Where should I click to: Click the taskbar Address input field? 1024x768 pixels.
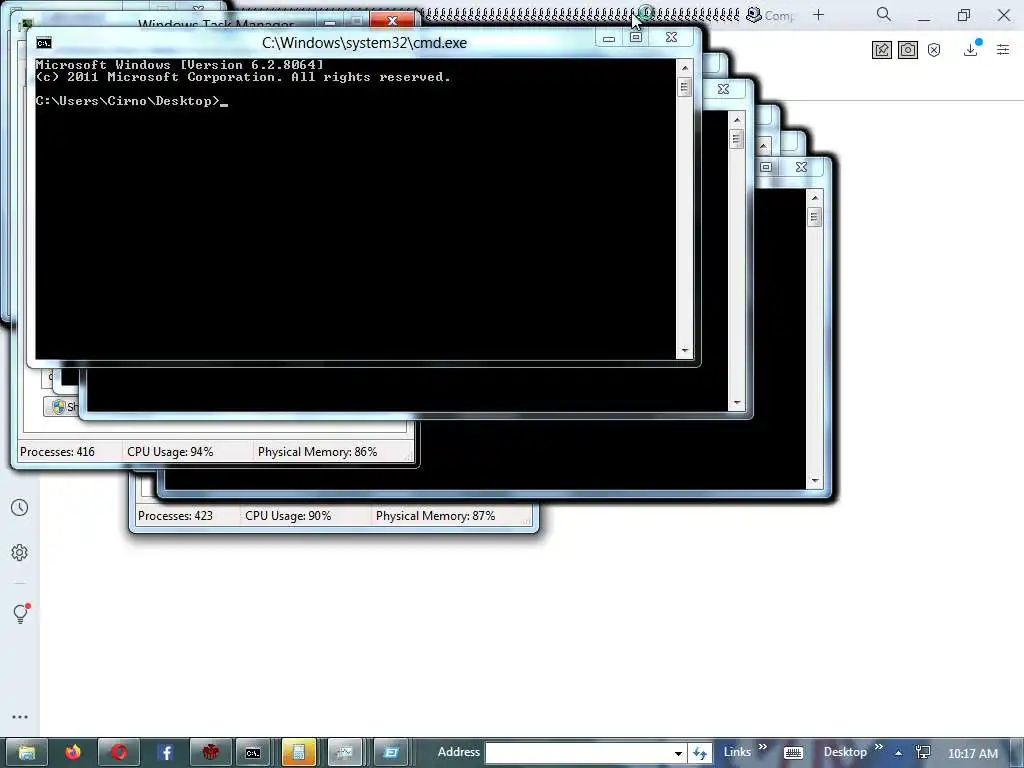[x=578, y=753]
